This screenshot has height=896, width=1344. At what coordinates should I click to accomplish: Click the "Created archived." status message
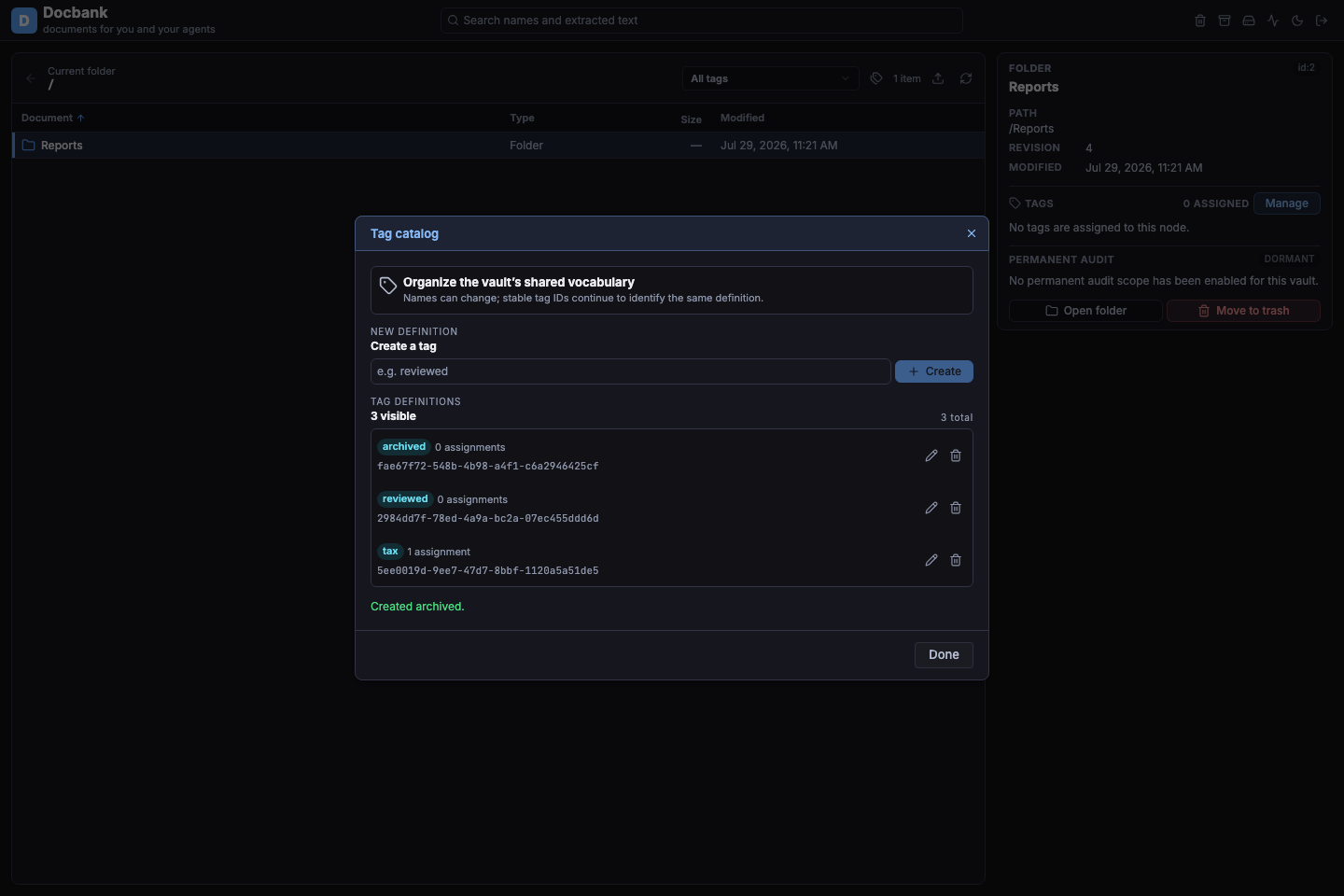click(417, 607)
